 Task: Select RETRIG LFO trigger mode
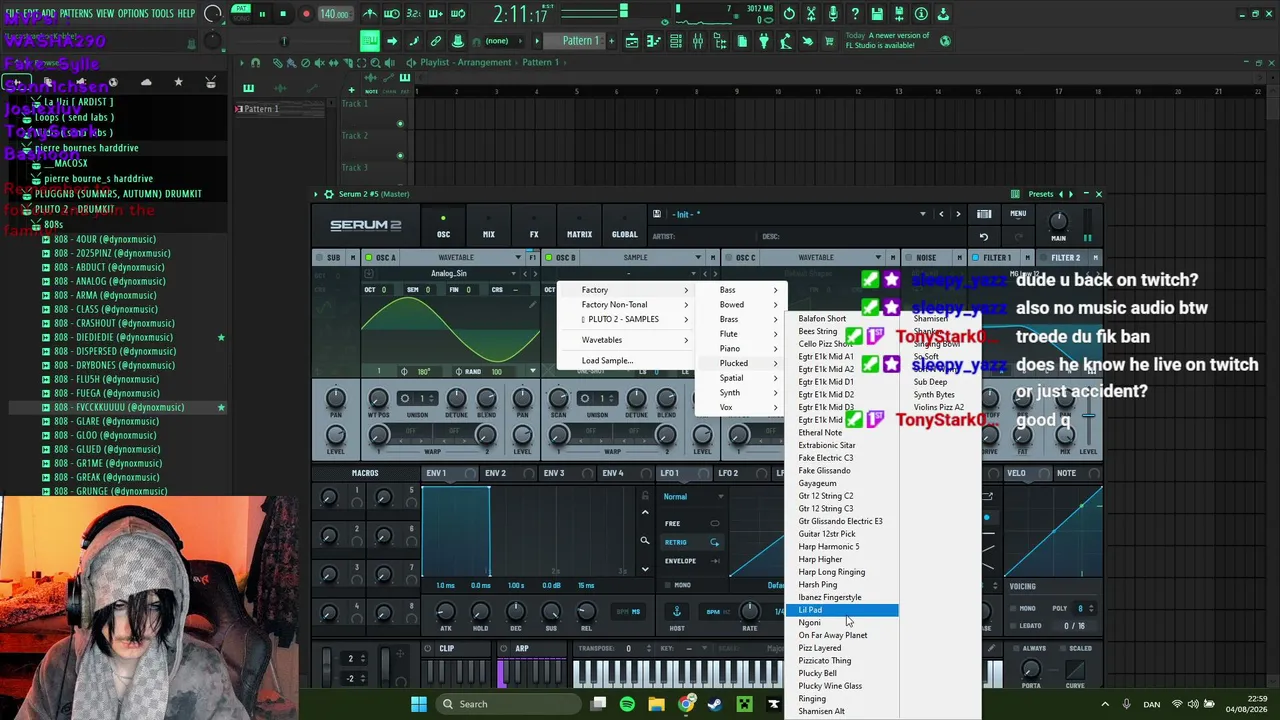[692, 542]
